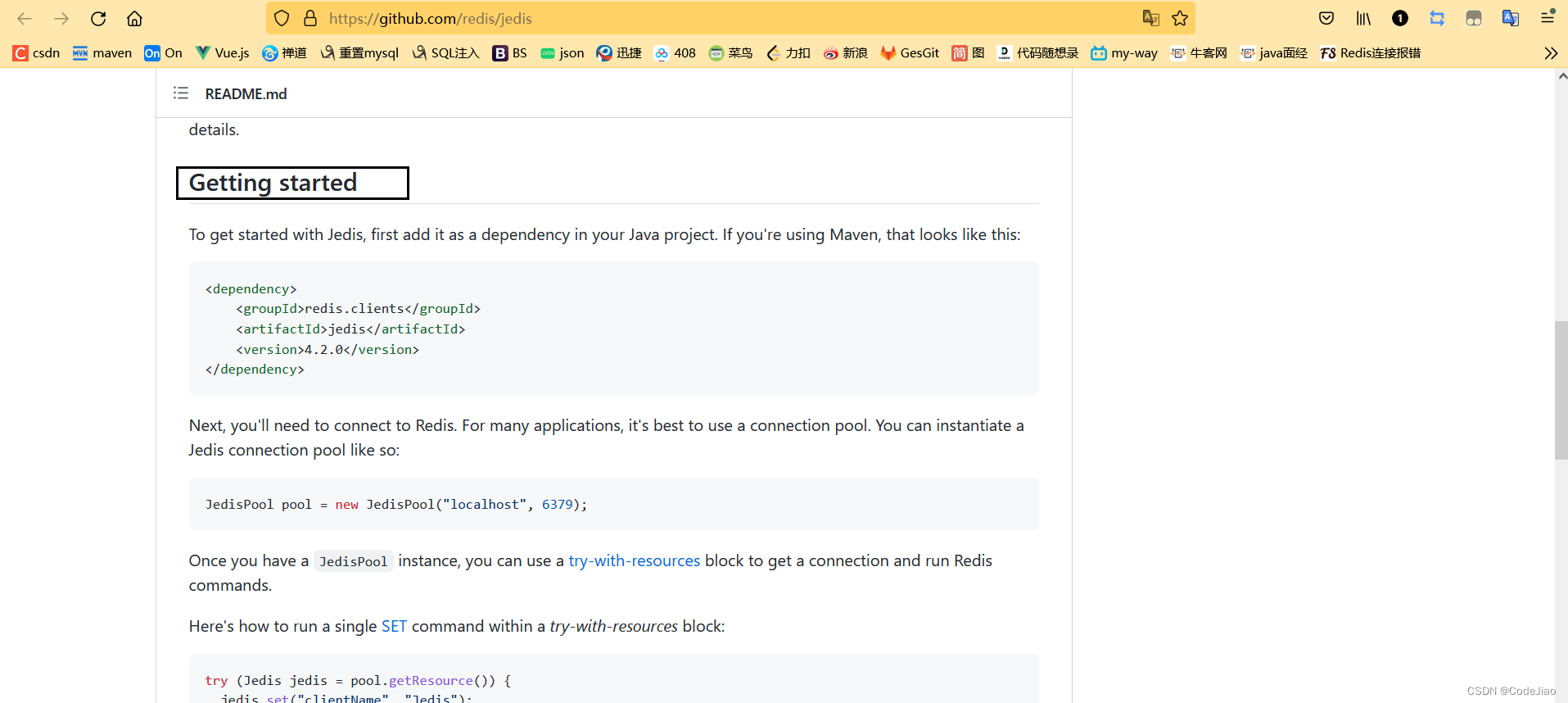Open the Library bookshelf icon
The height and width of the screenshot is (703, 1568).
(x=1363, y=18)
